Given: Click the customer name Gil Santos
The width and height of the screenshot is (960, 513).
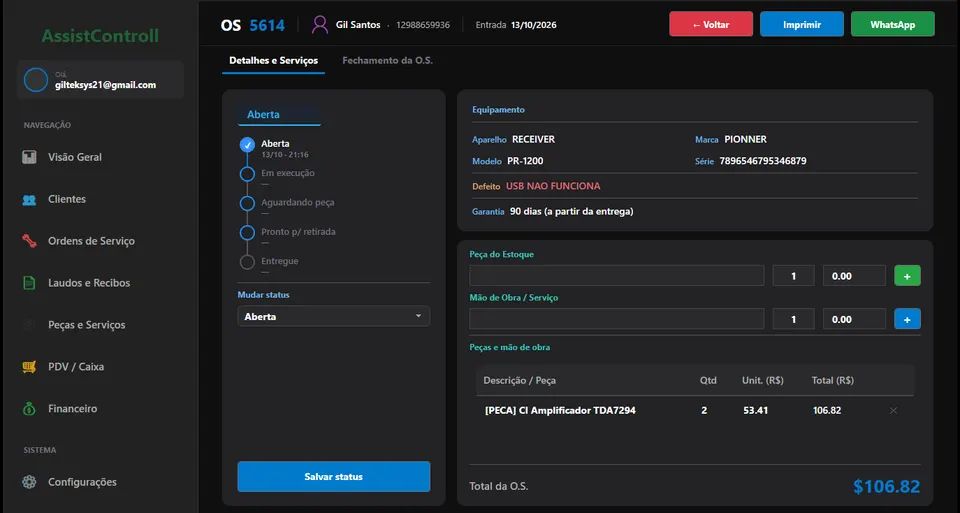Looking at the screenshot, I should [358, 24].
